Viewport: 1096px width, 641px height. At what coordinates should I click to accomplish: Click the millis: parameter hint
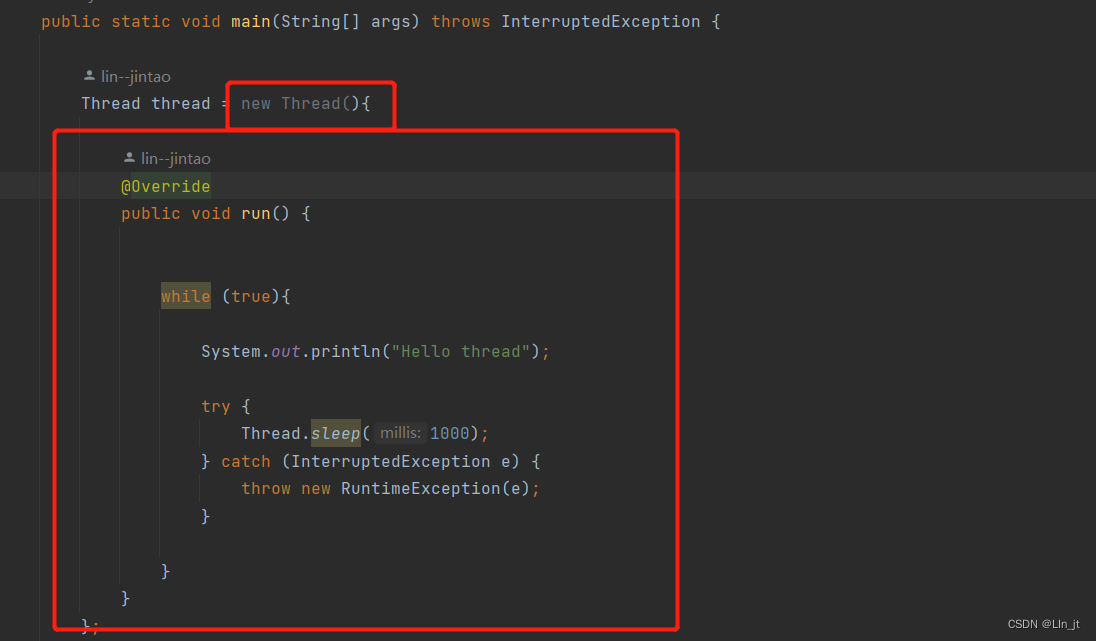pyautogui.click(x=400, y=433)
